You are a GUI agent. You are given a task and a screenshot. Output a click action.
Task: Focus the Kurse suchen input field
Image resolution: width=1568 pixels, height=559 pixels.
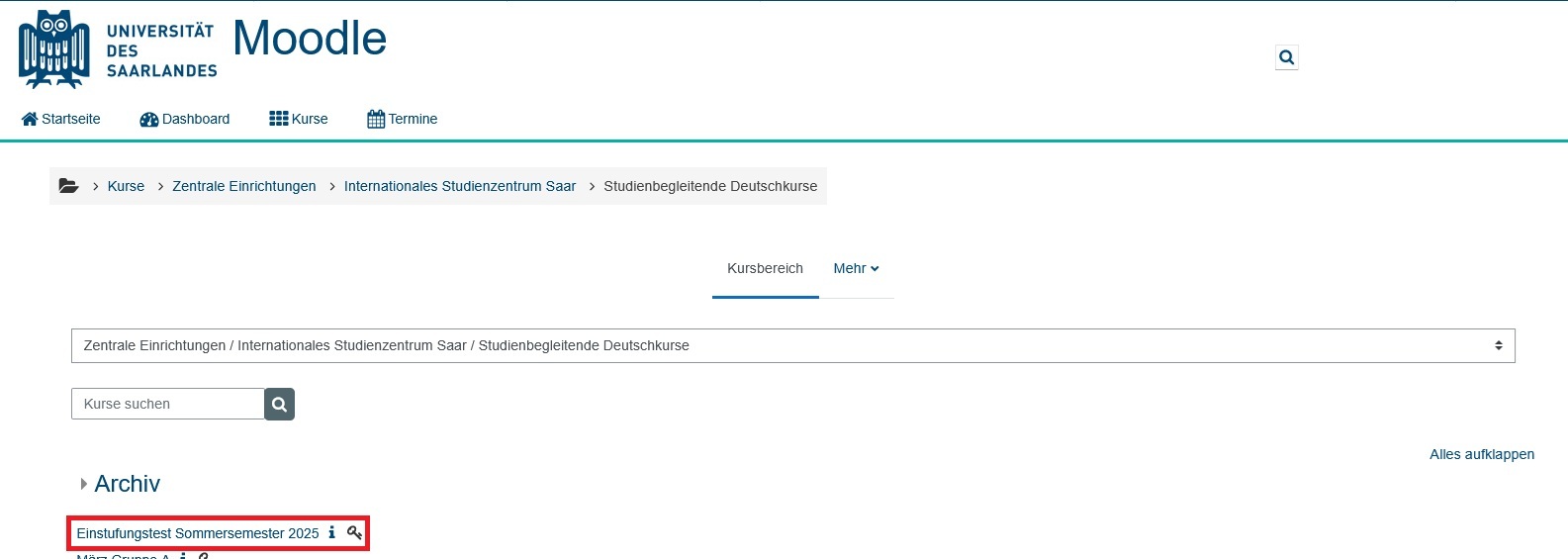167,404
